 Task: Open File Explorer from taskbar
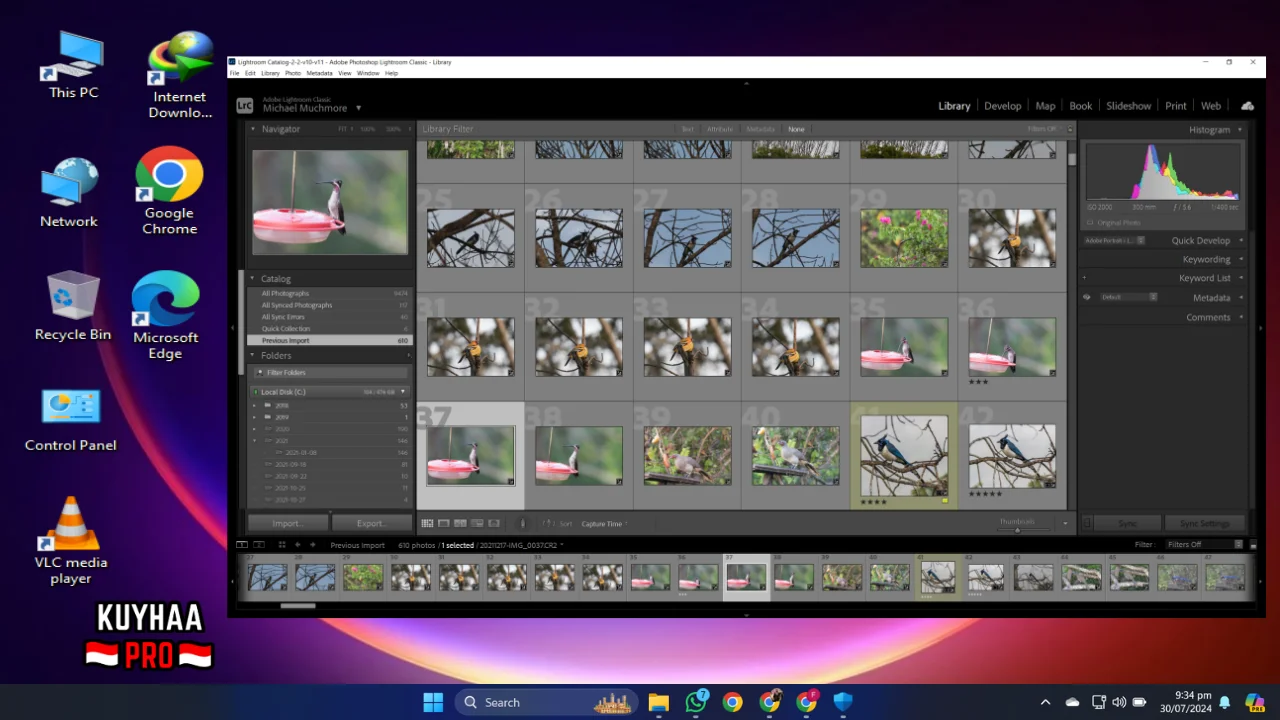(x=658, y=702)
